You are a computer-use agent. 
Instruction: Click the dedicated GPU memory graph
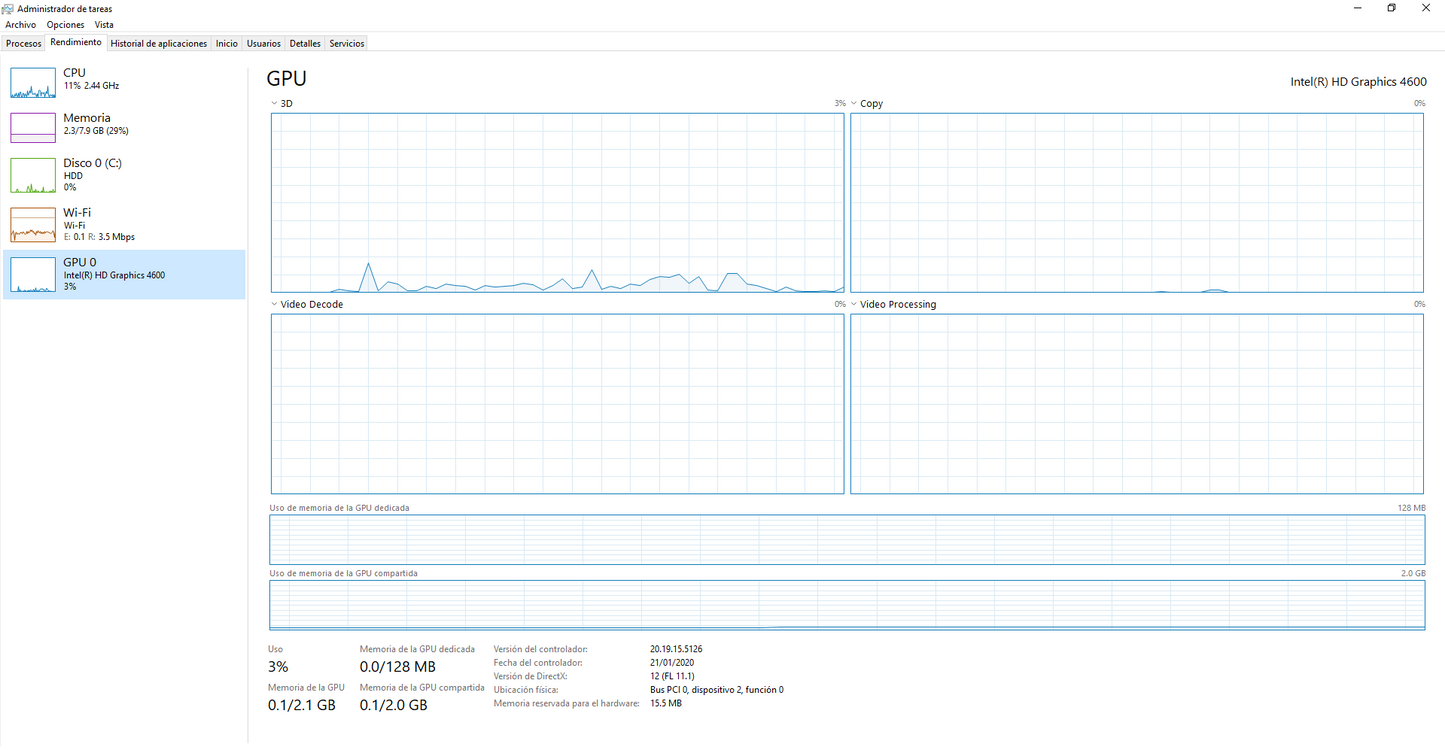(x=847, y=540)
